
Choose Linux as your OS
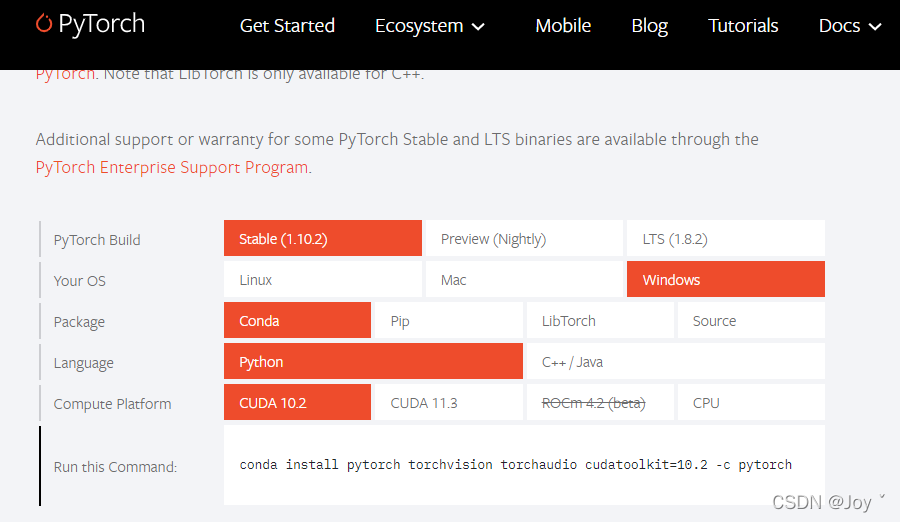tap(323, 279)
